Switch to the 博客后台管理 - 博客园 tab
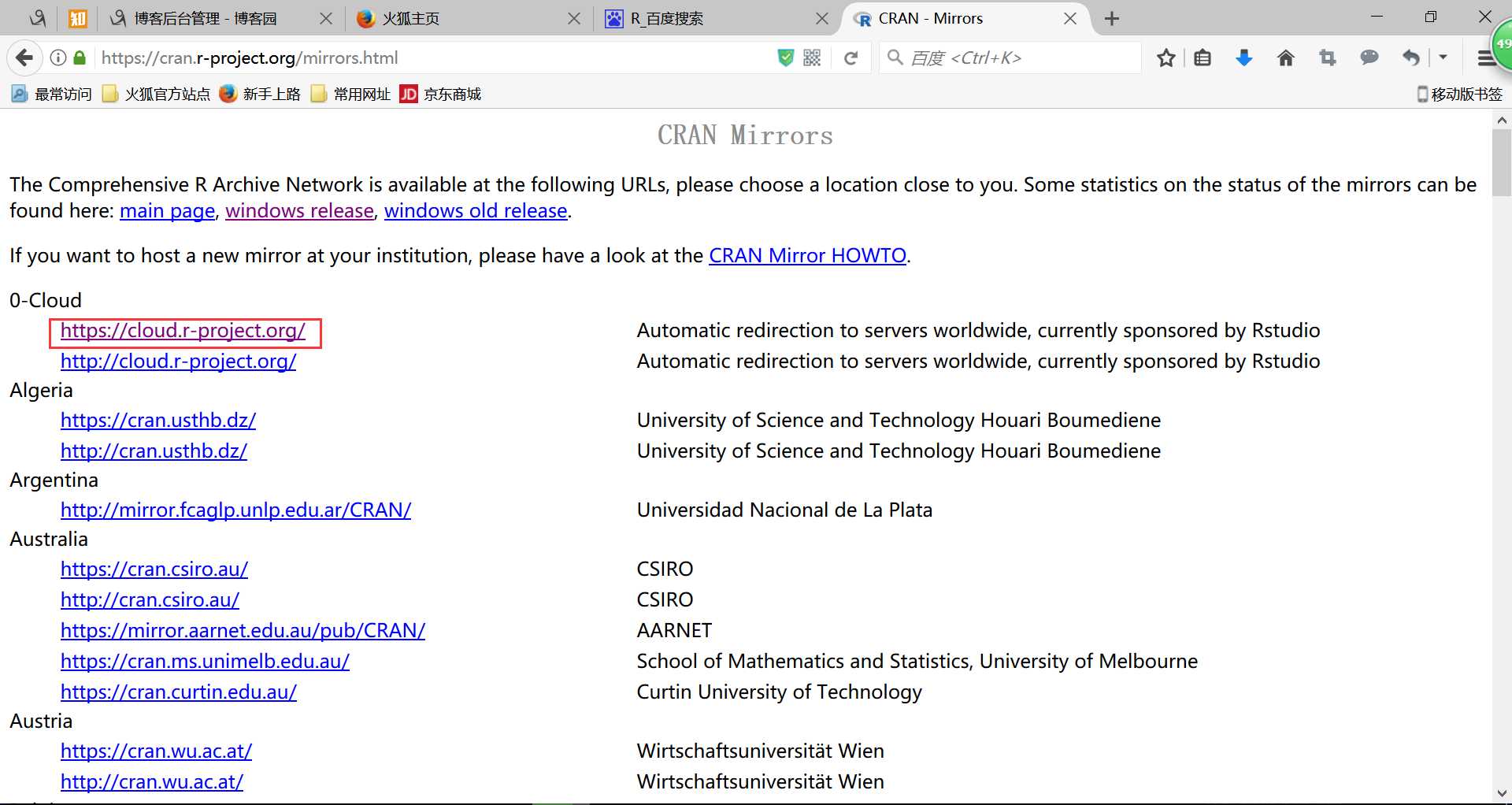This screenshot has height=805, width=1512. tap(205, 19)
